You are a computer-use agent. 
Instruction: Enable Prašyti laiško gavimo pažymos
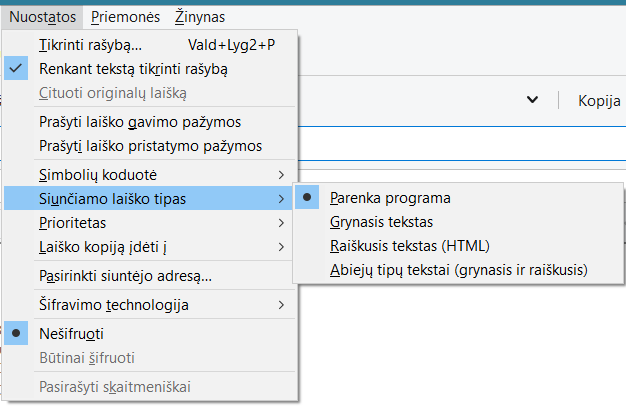[x=139, y=122]
